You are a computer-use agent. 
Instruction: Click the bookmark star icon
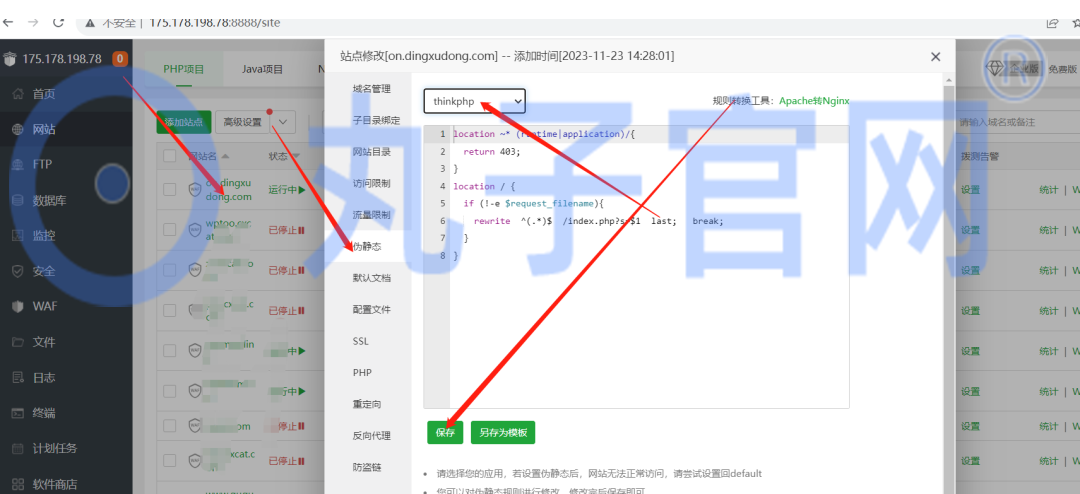pos(1076,23)
